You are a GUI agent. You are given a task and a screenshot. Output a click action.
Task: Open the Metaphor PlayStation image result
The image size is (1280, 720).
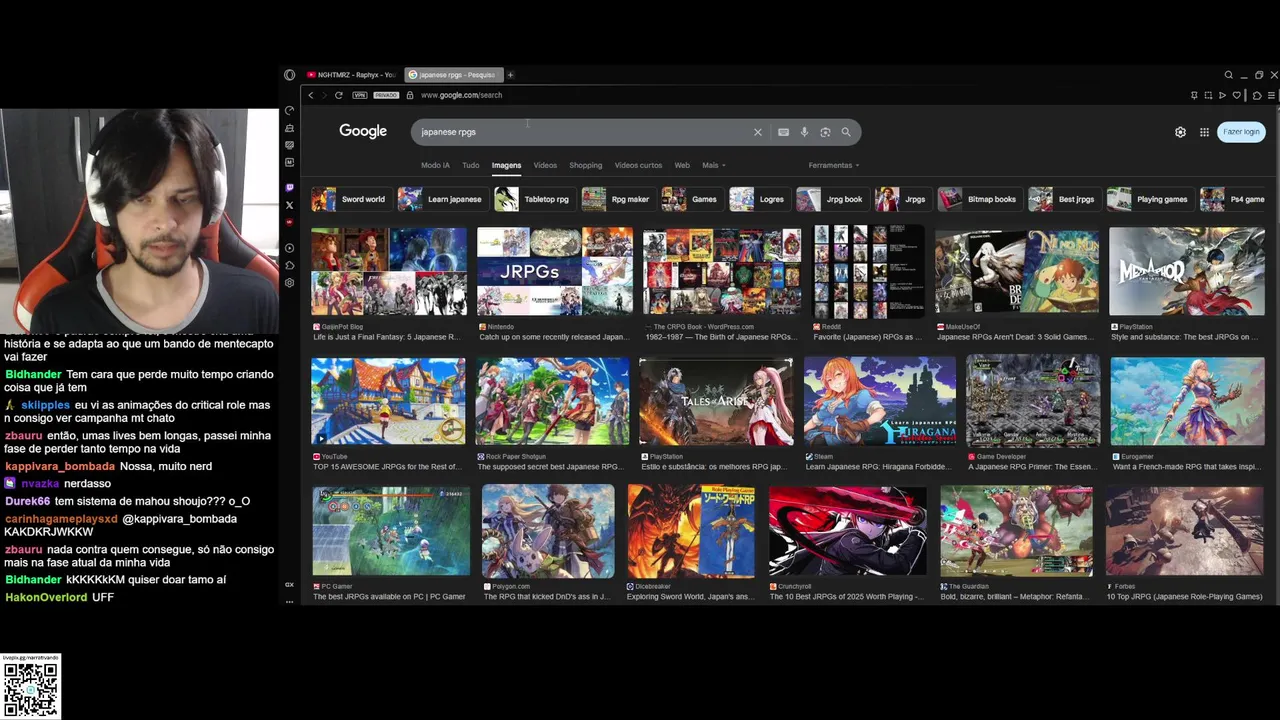[1187, 271]
